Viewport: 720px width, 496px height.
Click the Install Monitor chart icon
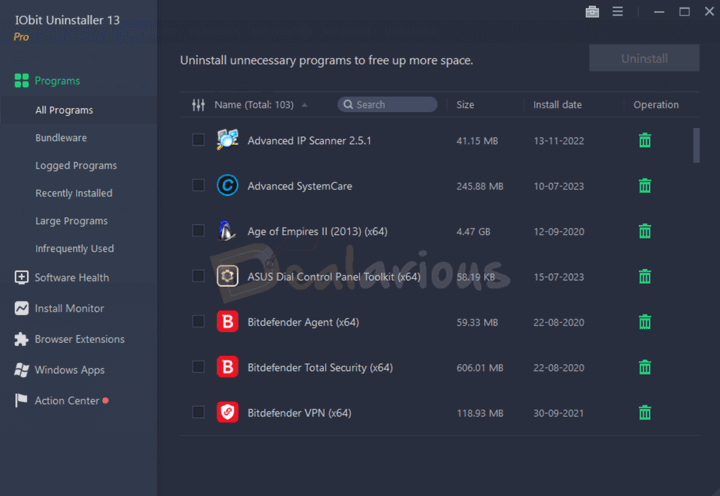click(21, 308)
